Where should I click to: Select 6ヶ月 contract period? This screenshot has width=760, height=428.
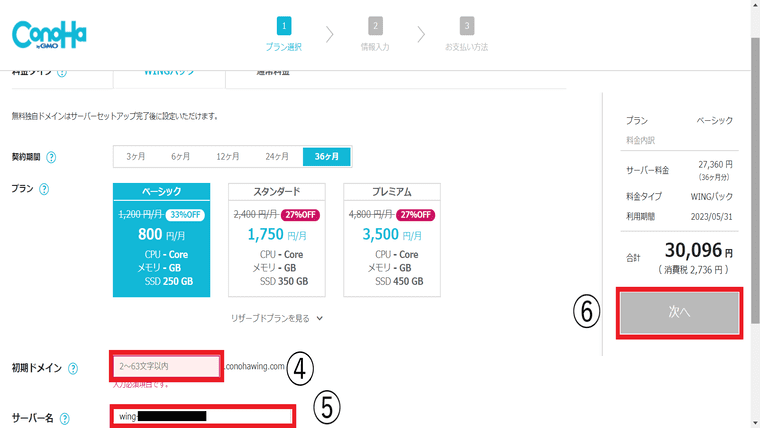(x=180, y=157)
